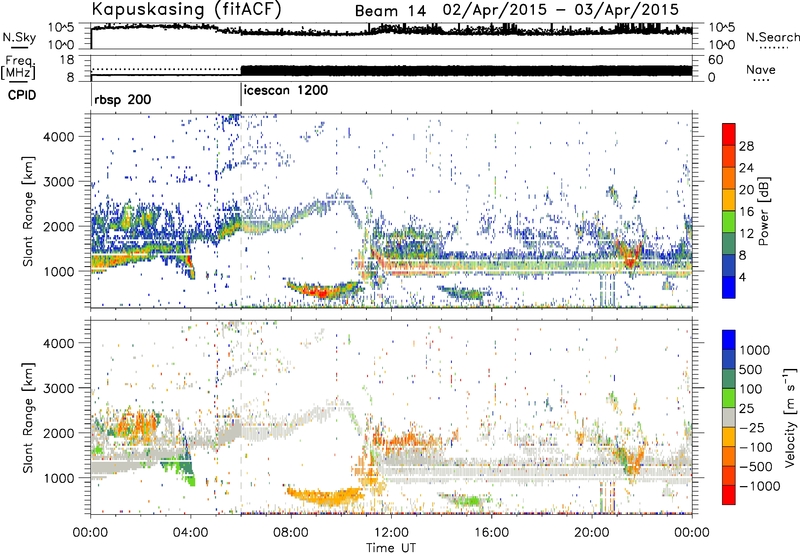The image size is (800, 554).
Task: Click the '20:00' time axis tick label
Action: [x=592, y=533]
